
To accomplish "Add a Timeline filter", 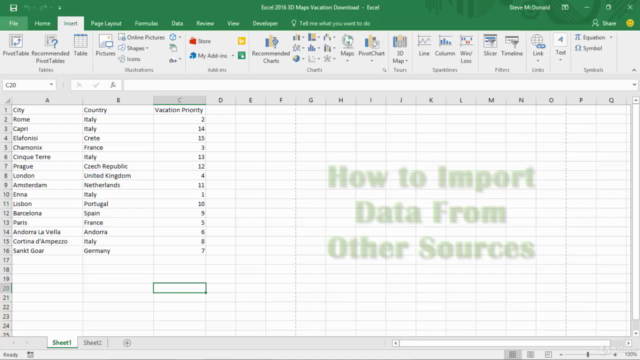I will click(512, 45).
